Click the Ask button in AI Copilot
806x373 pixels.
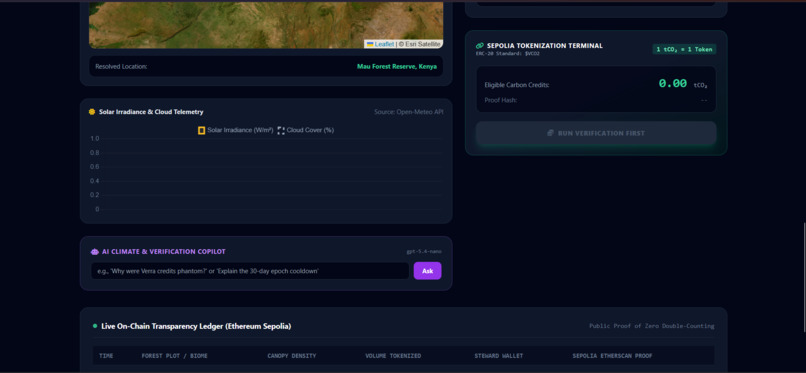tap(427, 271)
